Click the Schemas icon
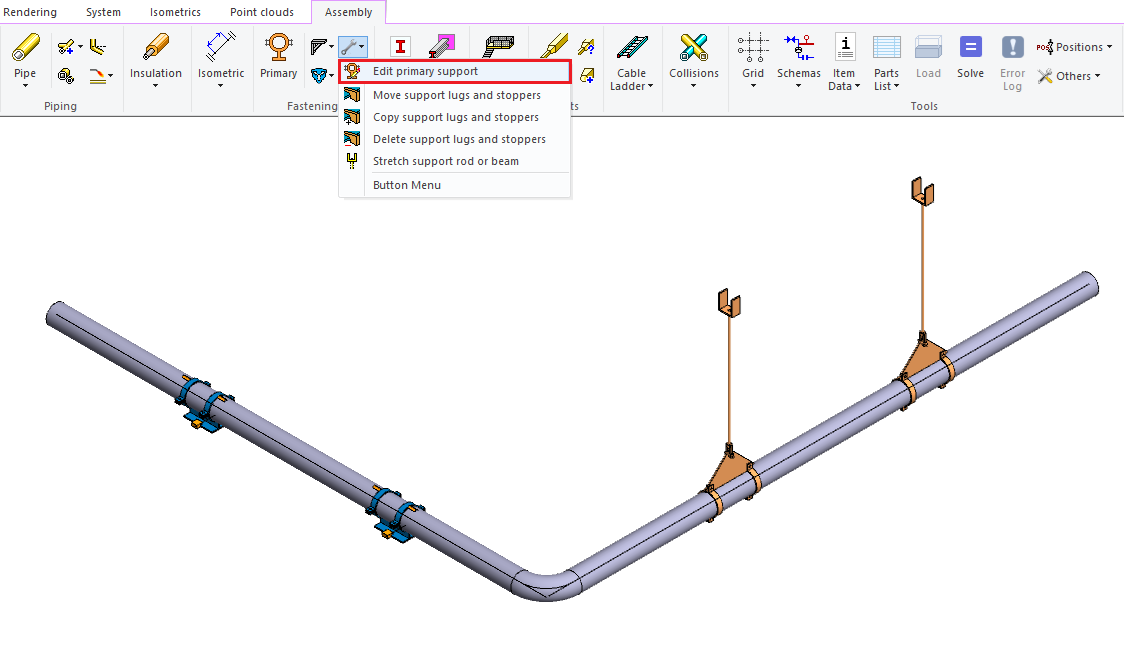The image size is (1124, 648). tap(798, 48)
